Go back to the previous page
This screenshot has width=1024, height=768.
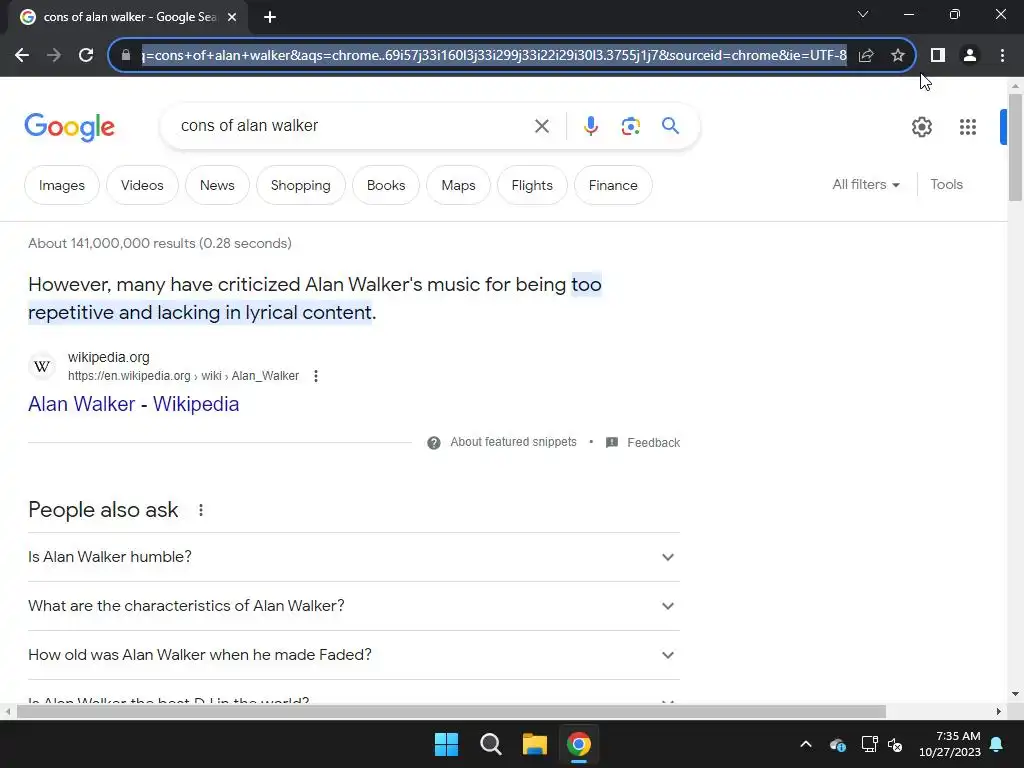click(x=22, y=56)
